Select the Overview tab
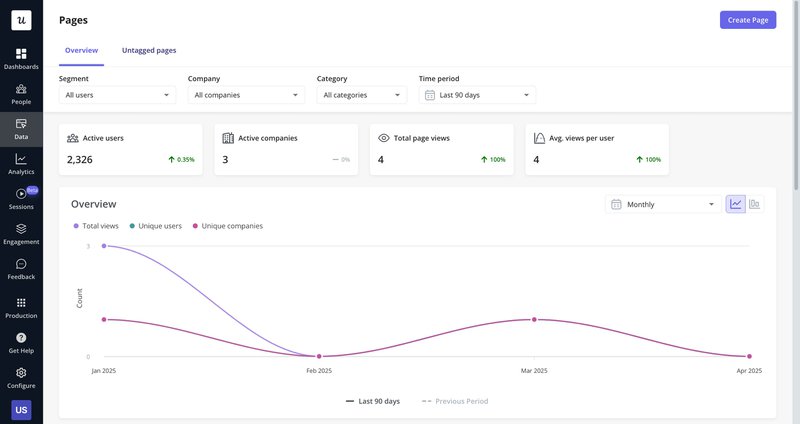Viewport: 800px width, 424px height. [81, 50]
